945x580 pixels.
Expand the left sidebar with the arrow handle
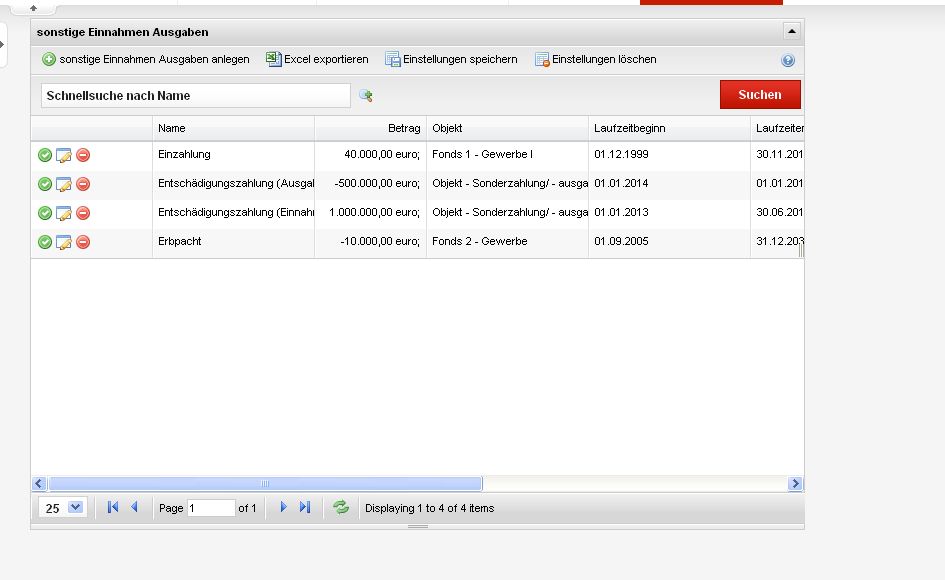[x=3, y=45]
